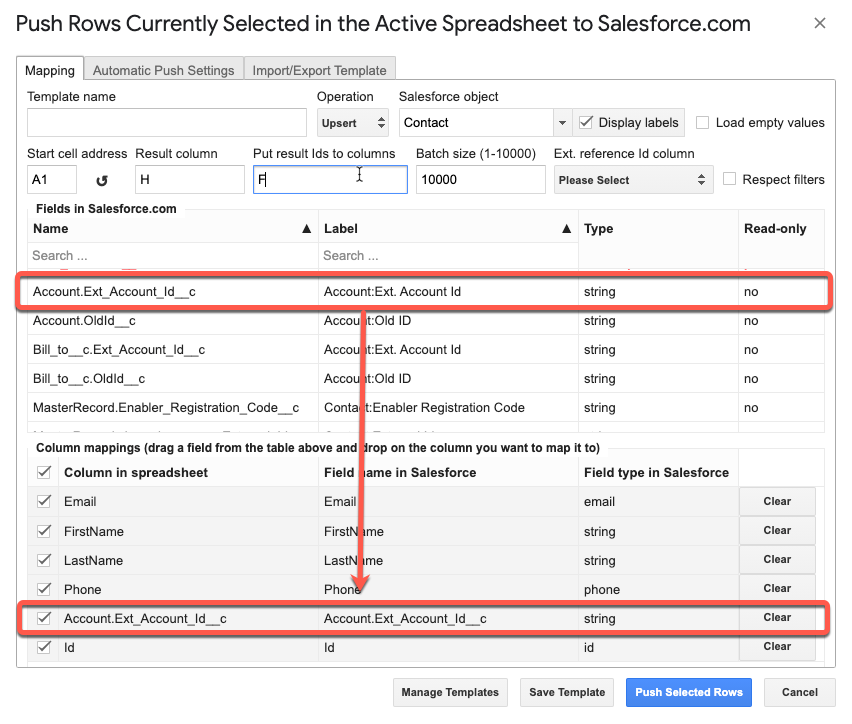Screen dimensions: 852x724
Task: Close the Push Rows dialog with X
Action: tap(819, 23)
